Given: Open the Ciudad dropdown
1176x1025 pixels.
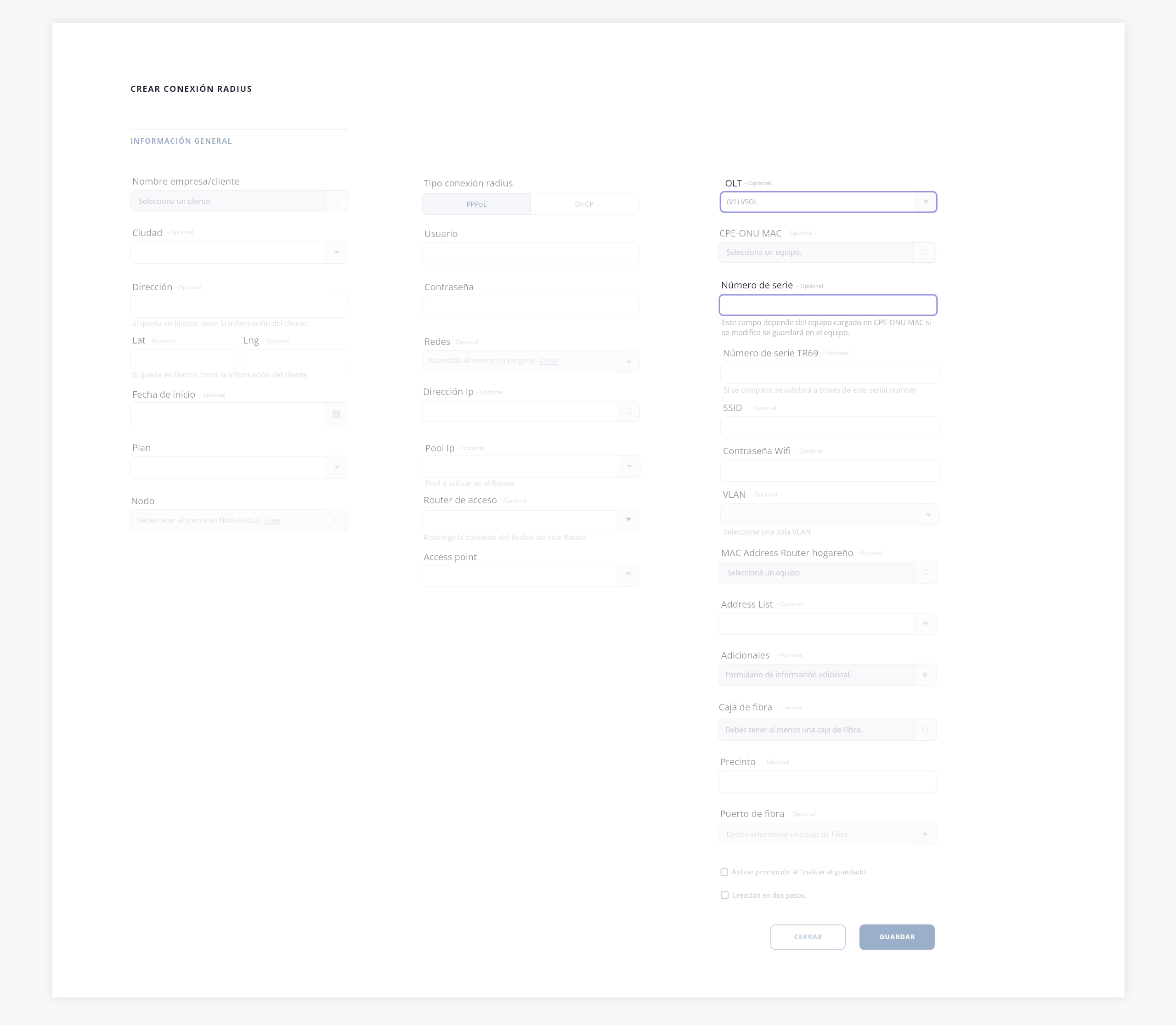Looking at the screenshot, I should pos(336,252).
